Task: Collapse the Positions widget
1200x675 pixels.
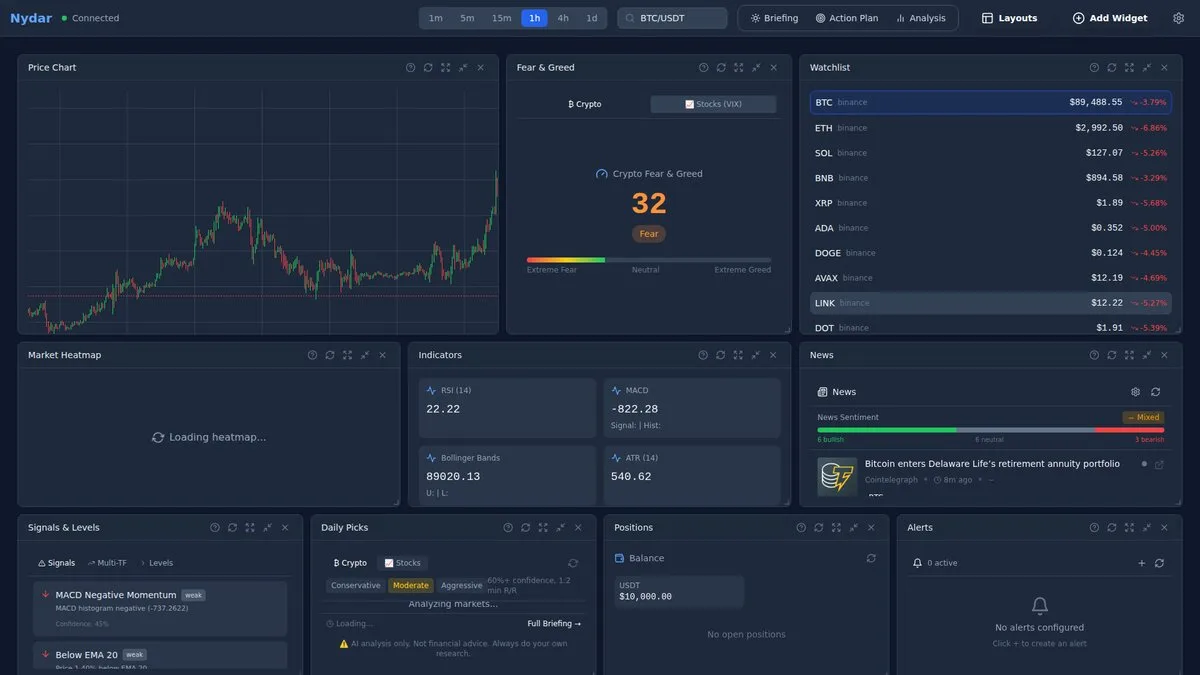Action: [x=854, y=528]
